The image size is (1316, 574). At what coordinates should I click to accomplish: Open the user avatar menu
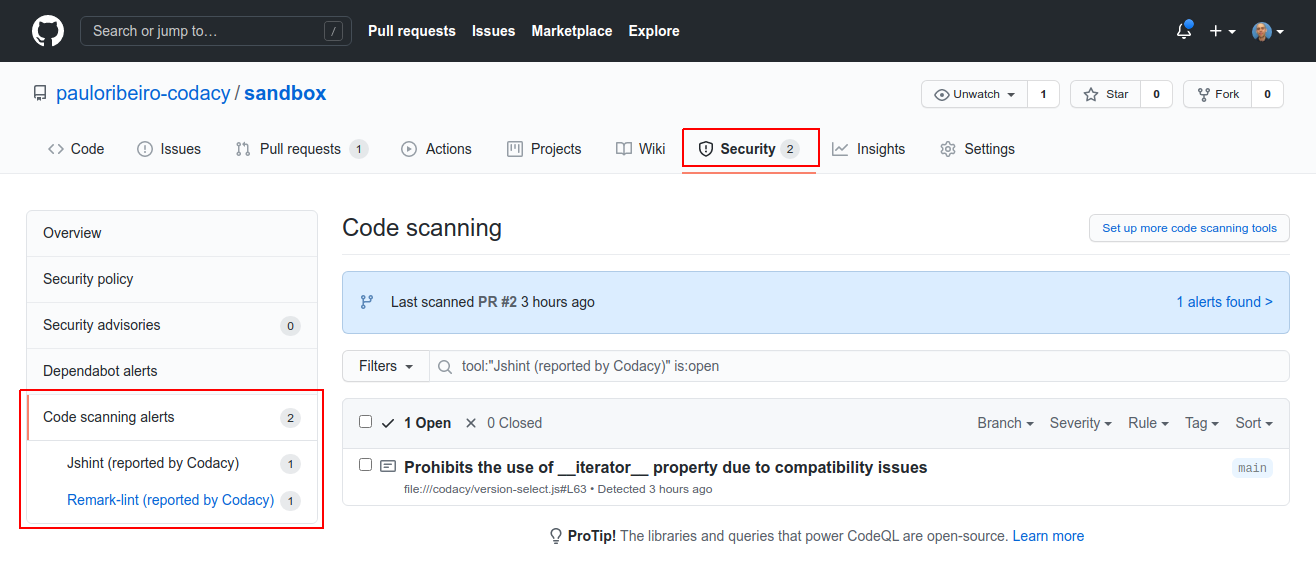(1267, 31)
